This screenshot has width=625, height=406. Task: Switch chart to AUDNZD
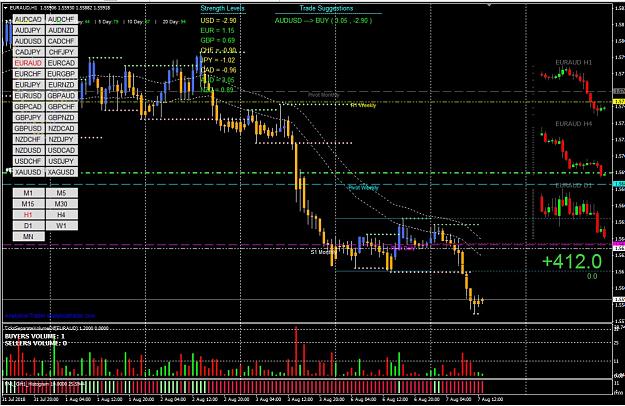(61, 30)
